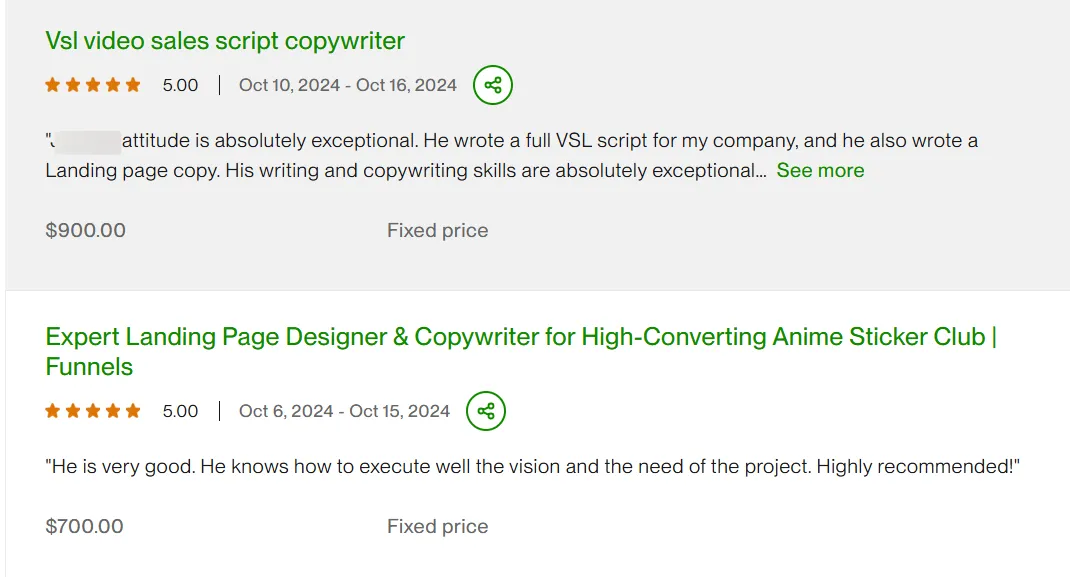Click Fixed price label next to $700.00
Viewport: 1070px width, 577px height.
[437, 527]
